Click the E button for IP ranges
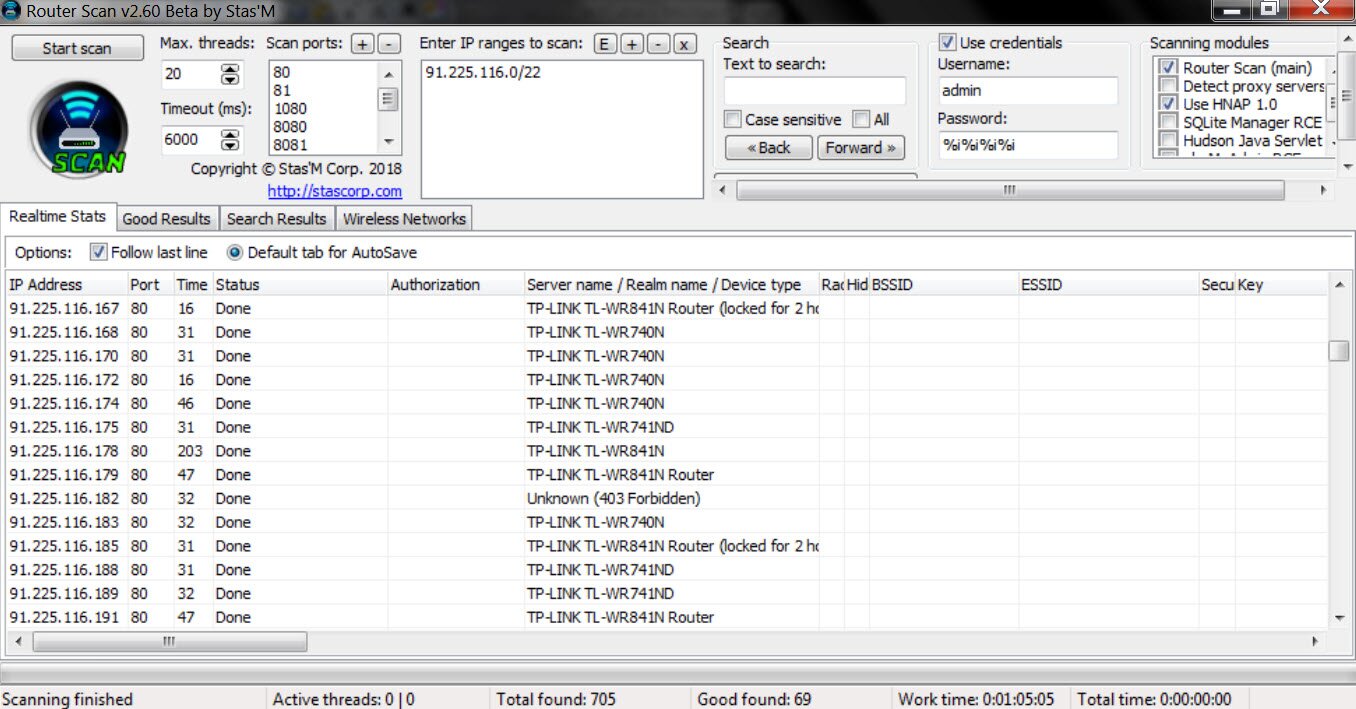1356x709 pixels. 605,44
